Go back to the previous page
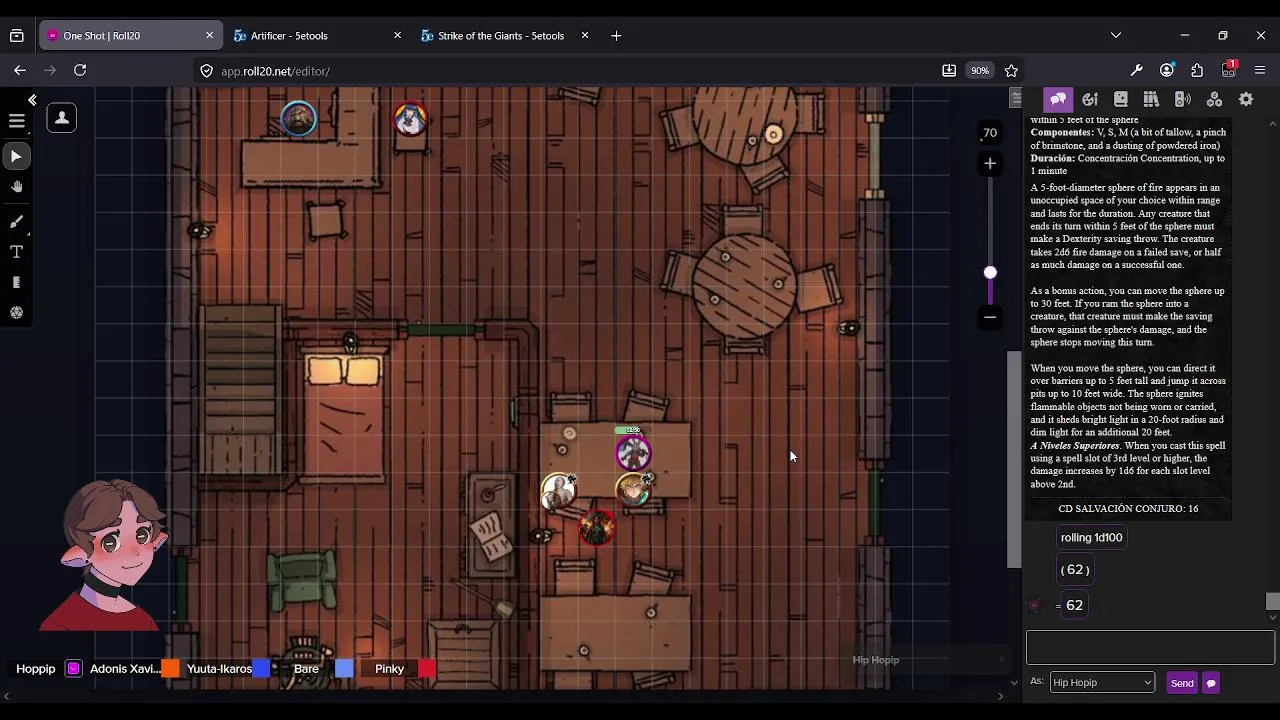Image resolution: width=1280 pixels, height=720 pixels. [20, 70]
